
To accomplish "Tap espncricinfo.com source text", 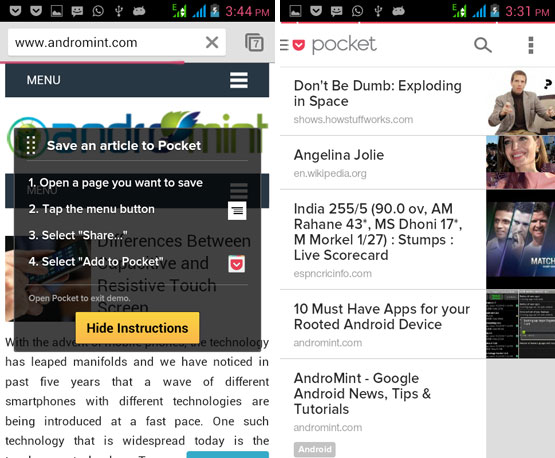I will tap(332, 274).
